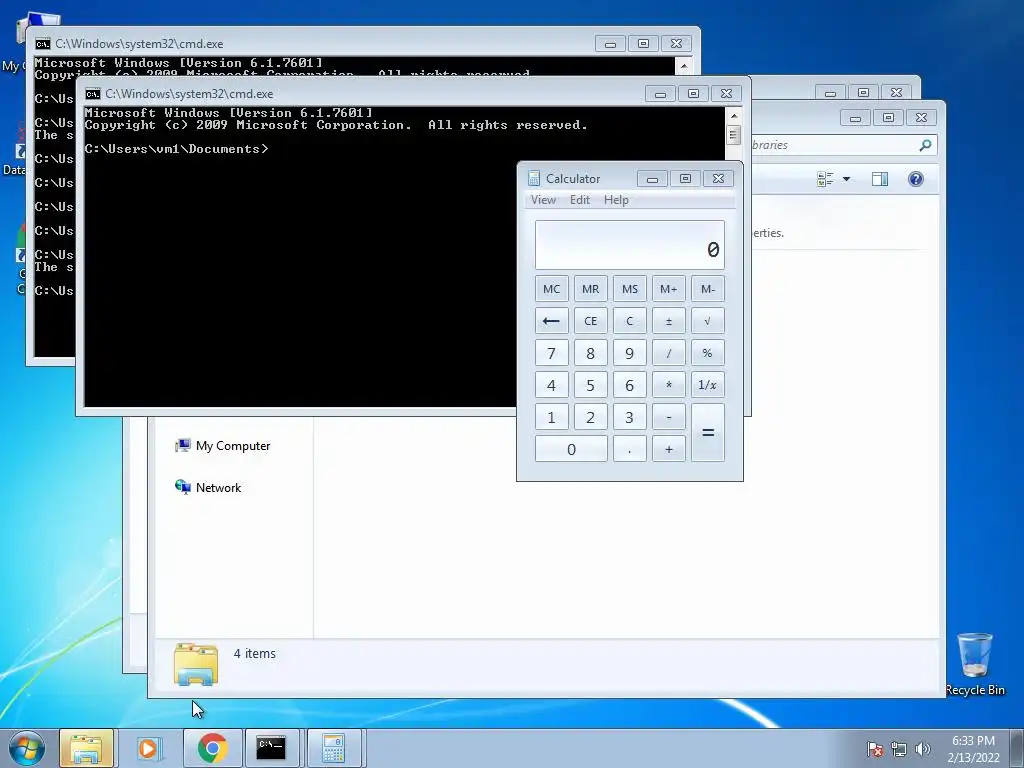The image size is (1024, 768).
Task: Click the Calculator taskbar button
Action: (333, 748)
